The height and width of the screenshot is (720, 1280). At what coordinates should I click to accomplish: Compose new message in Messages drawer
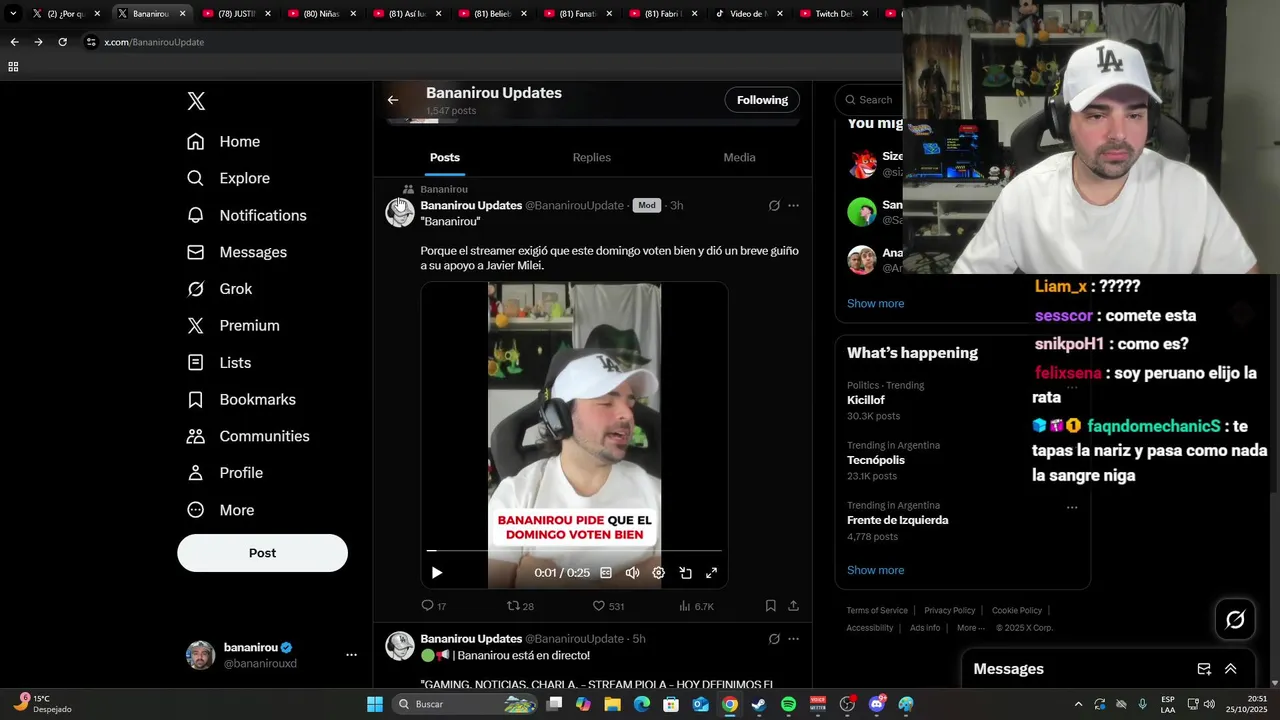[x=1204, y=669]
